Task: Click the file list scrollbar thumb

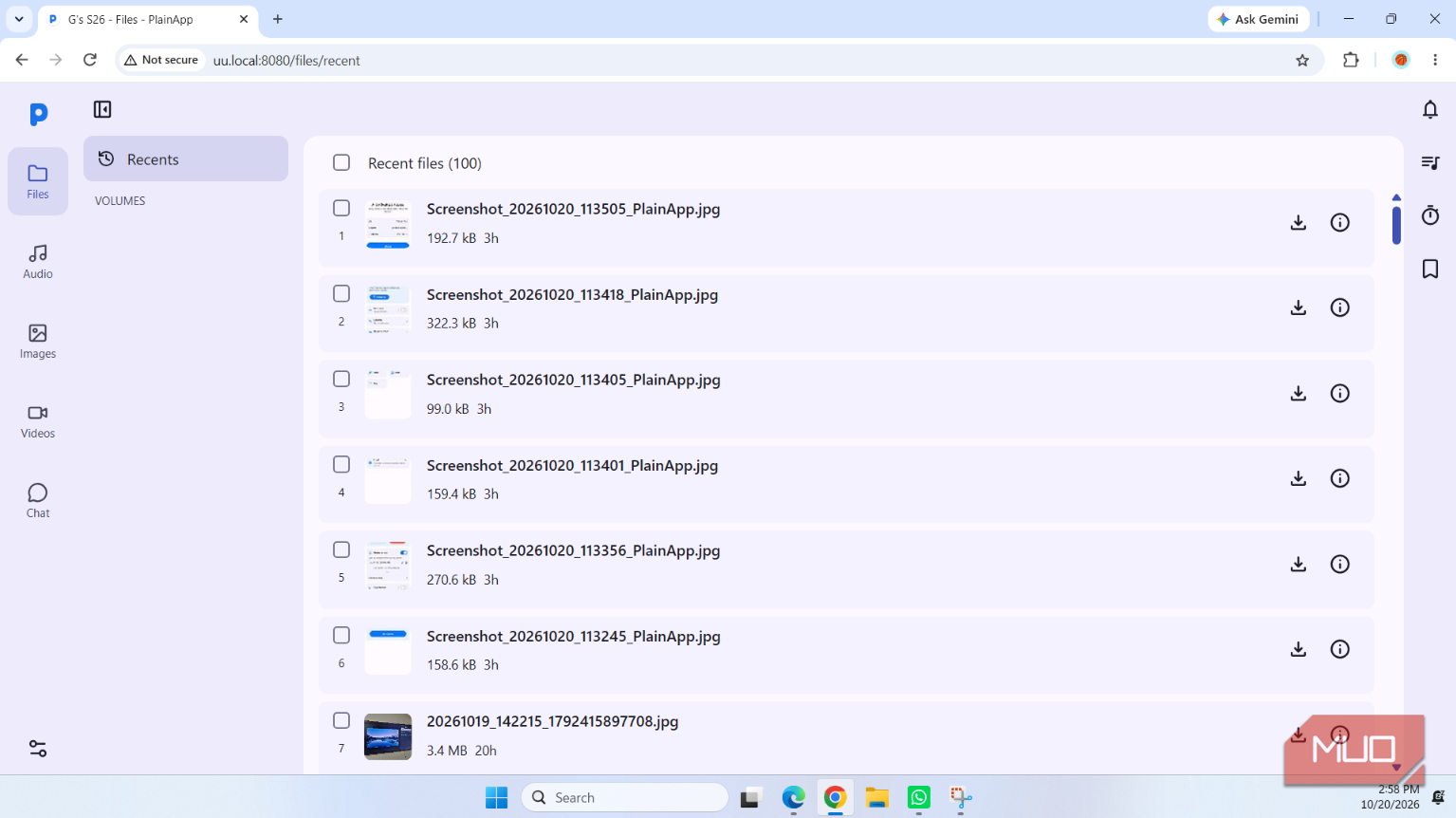Action: point(1396,224)
